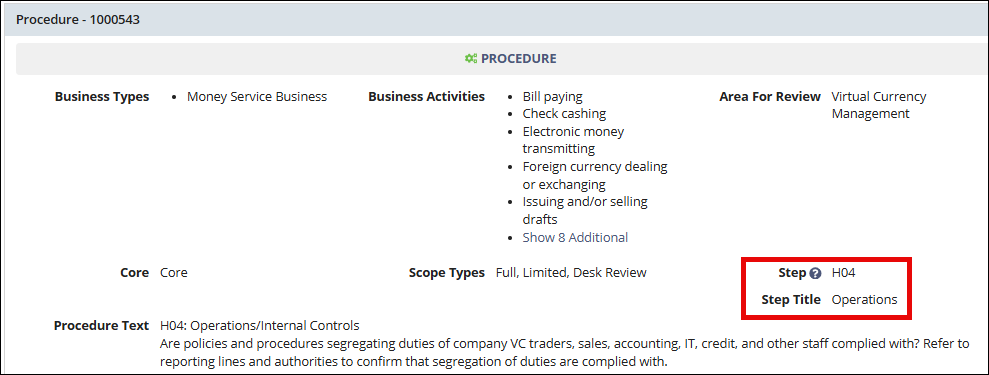This screenshot has height=375, width=989.
Task: Click the gears icon beside PROCEDURE heading
Action: coord(471,59)
